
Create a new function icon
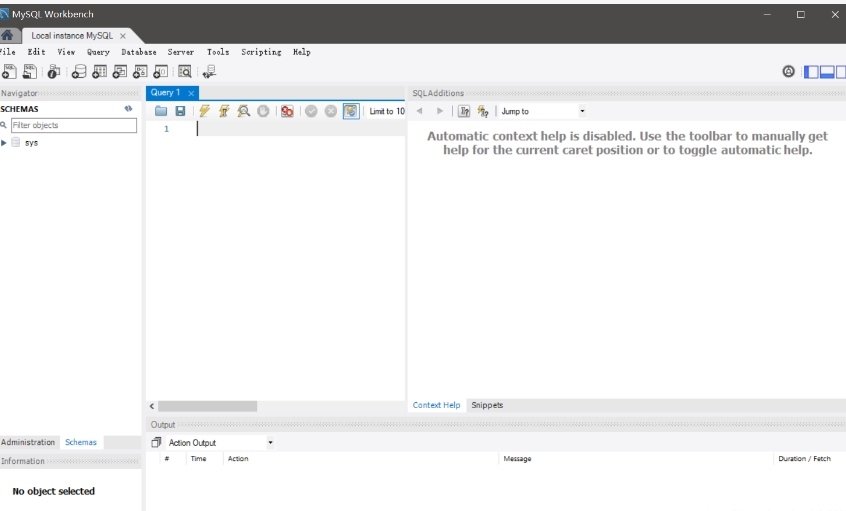coord(161,71)
